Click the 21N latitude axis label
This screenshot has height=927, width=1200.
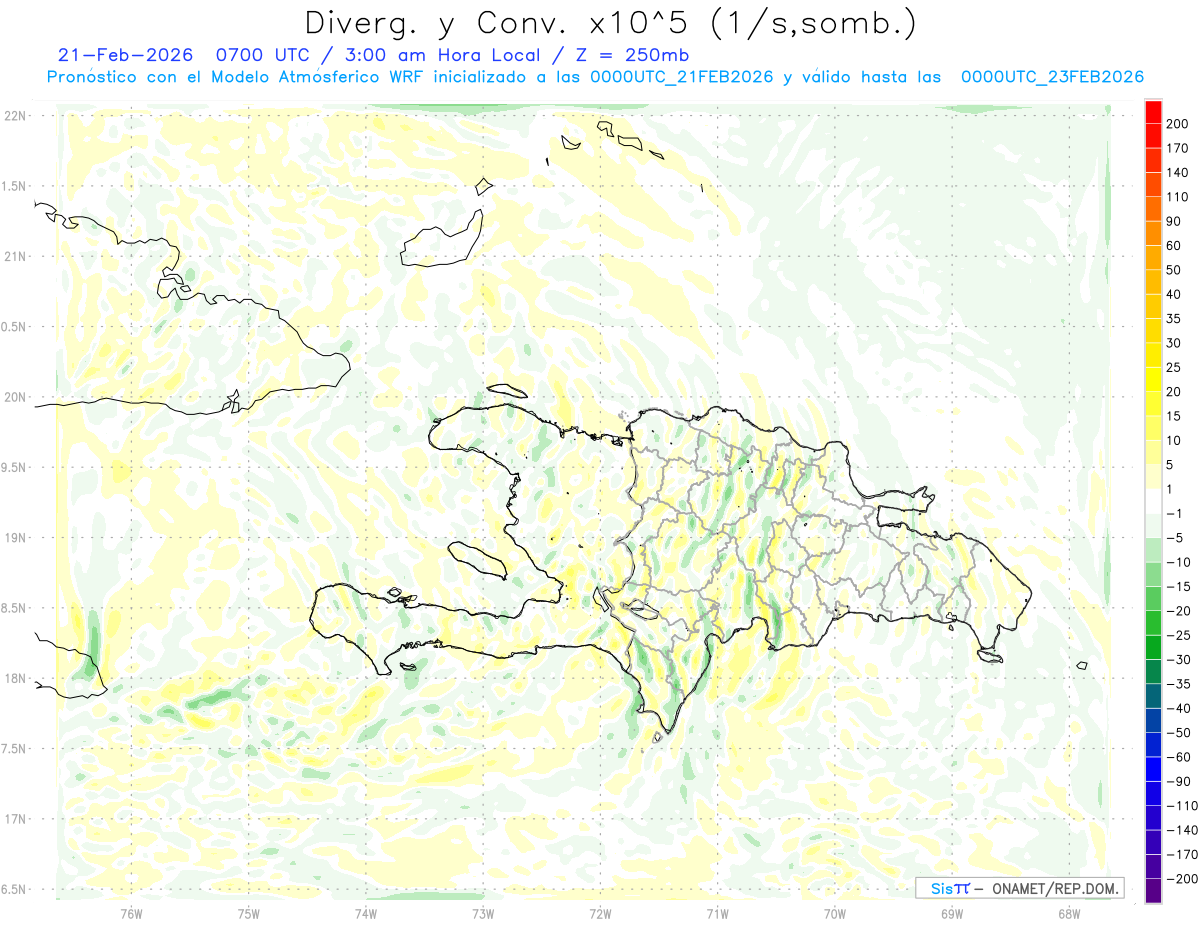pos(14,256)
